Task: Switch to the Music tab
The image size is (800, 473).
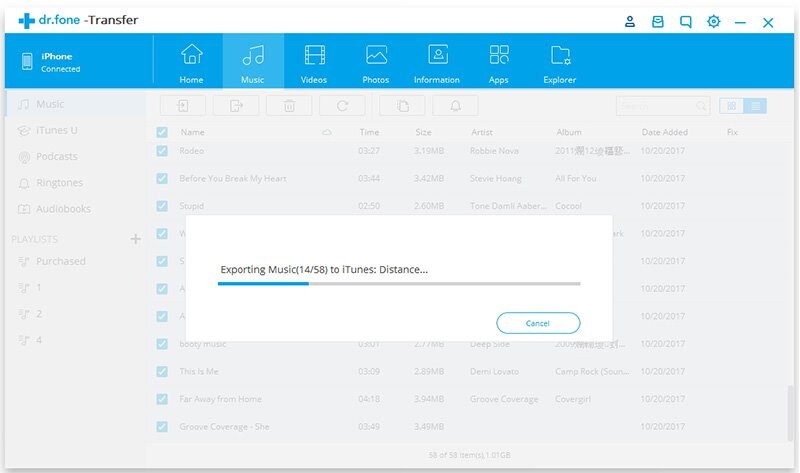Action: pos(253,62)
